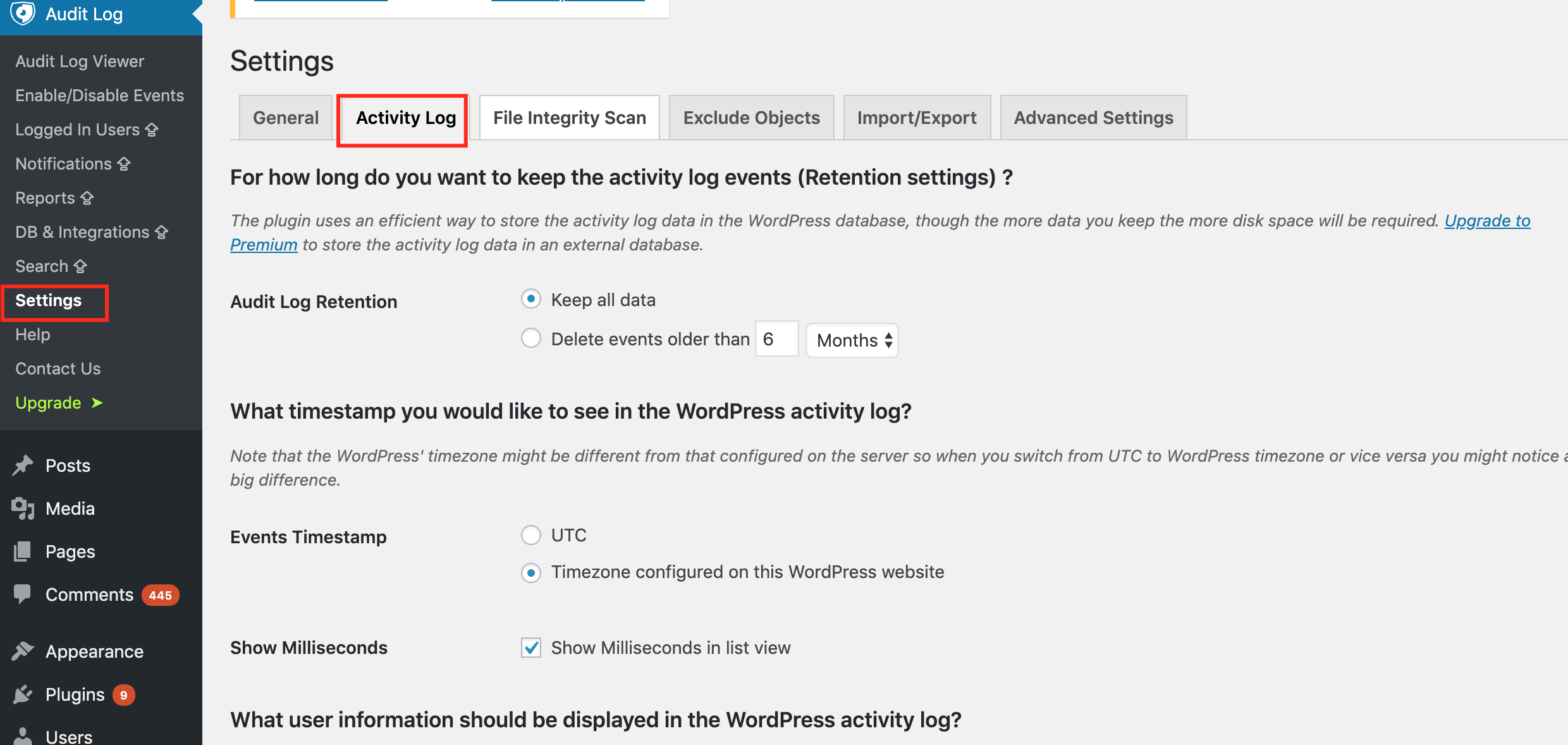
Task: Click the Media icon in sidebar
Action: pyautogui.click(x=23, y=508)
